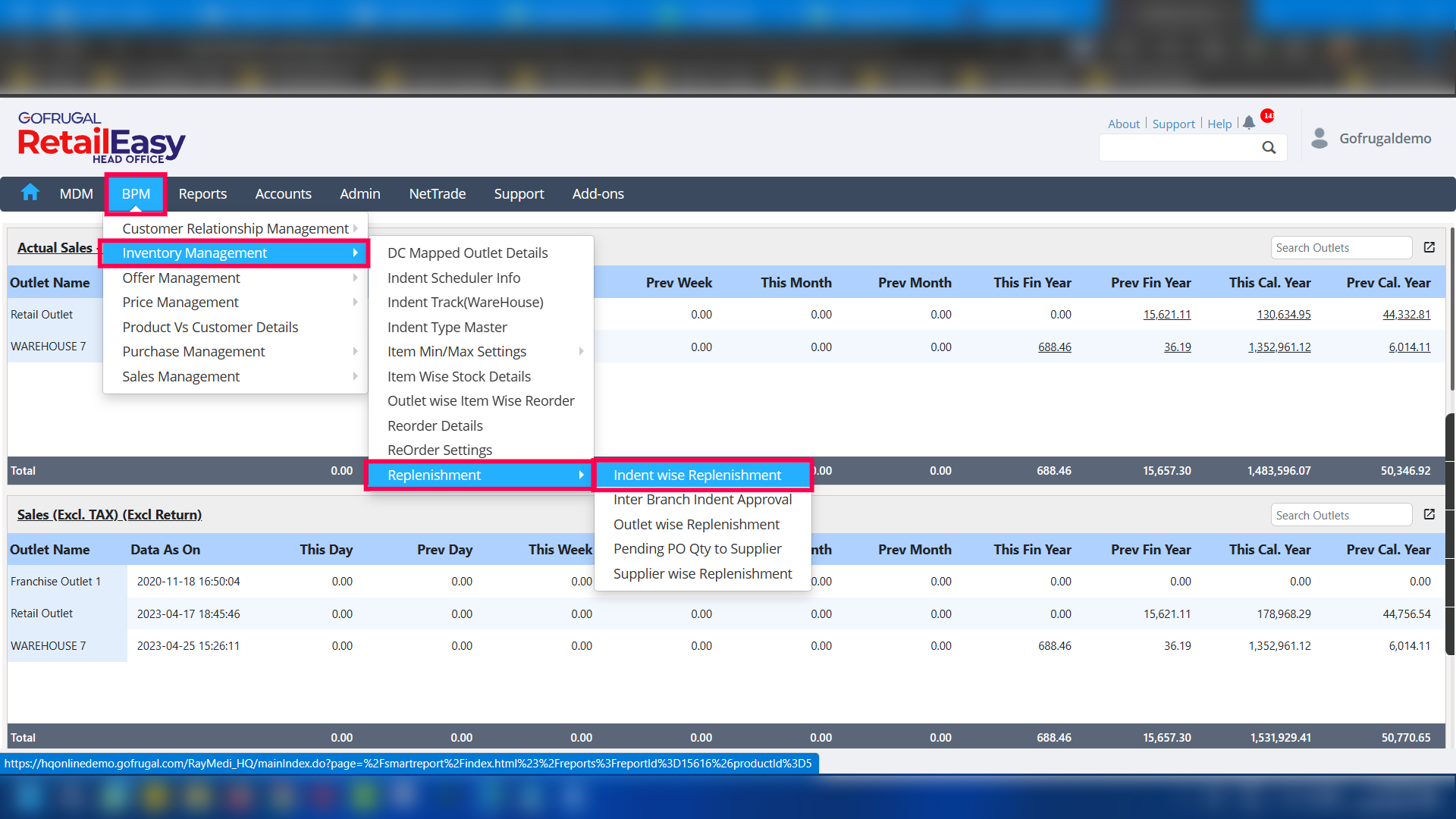The image size is (1456, 819).
Task: Select Reorder Details menu entry
Action: [435, 426]
